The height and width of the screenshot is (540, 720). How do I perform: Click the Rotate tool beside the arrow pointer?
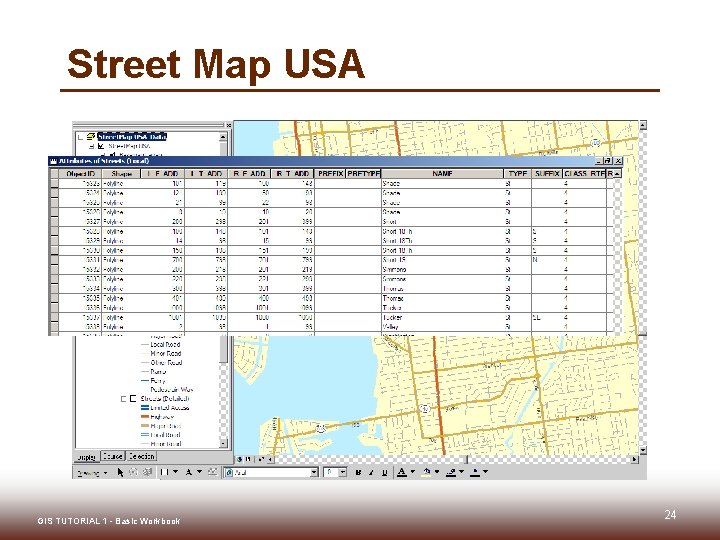[x=134, y=472]
